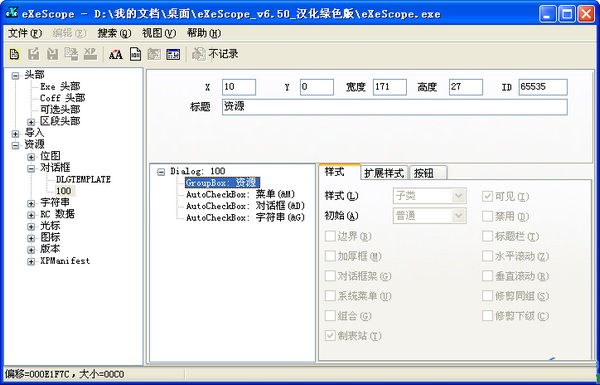Click the greyed picture view toolbar icon
Image resolution: width=600 pixels, height=385 pixels.
click(x=154, y=54)
